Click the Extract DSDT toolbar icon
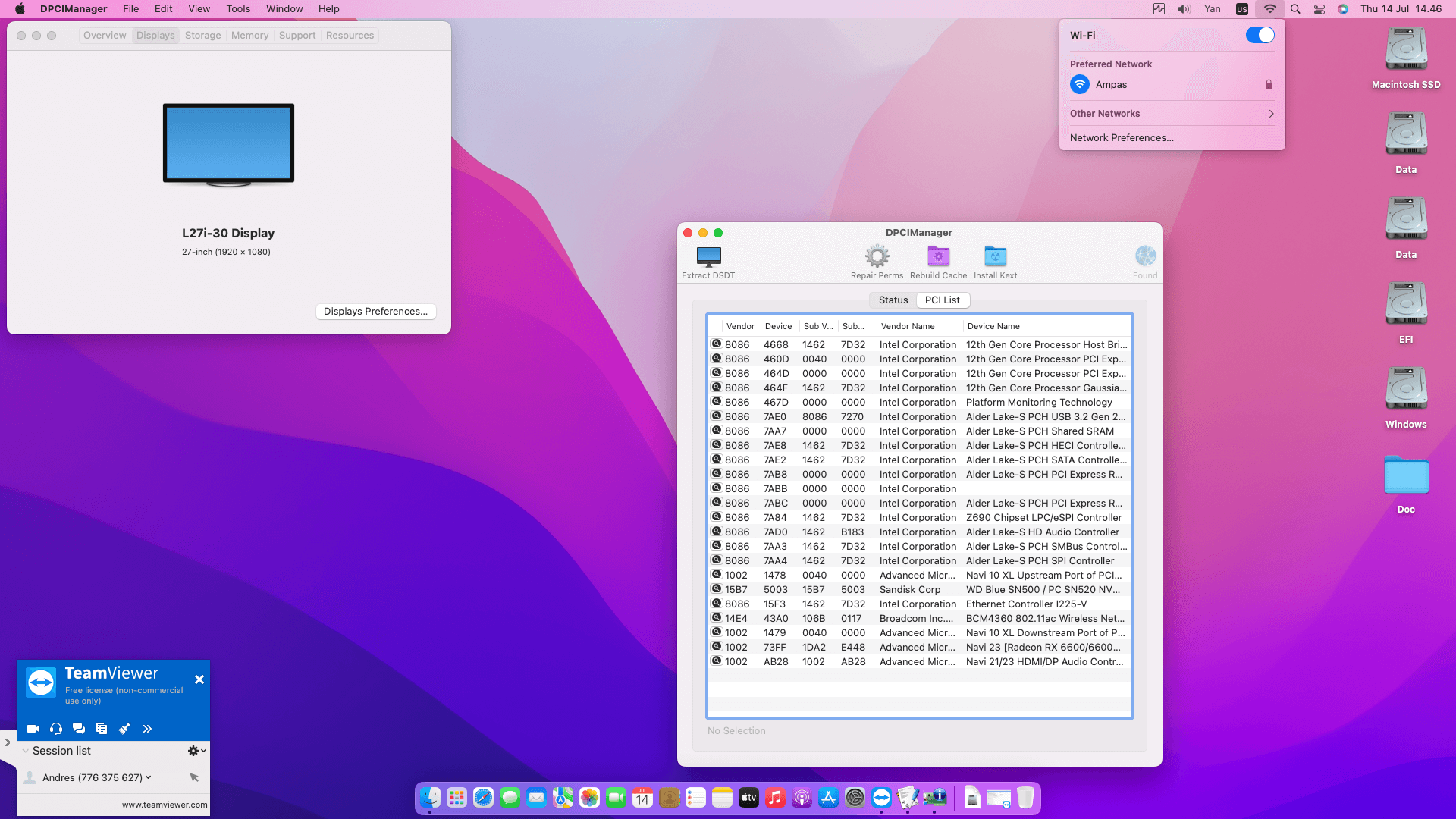Screen dimensions: 1456x819 tap(708, 257)
